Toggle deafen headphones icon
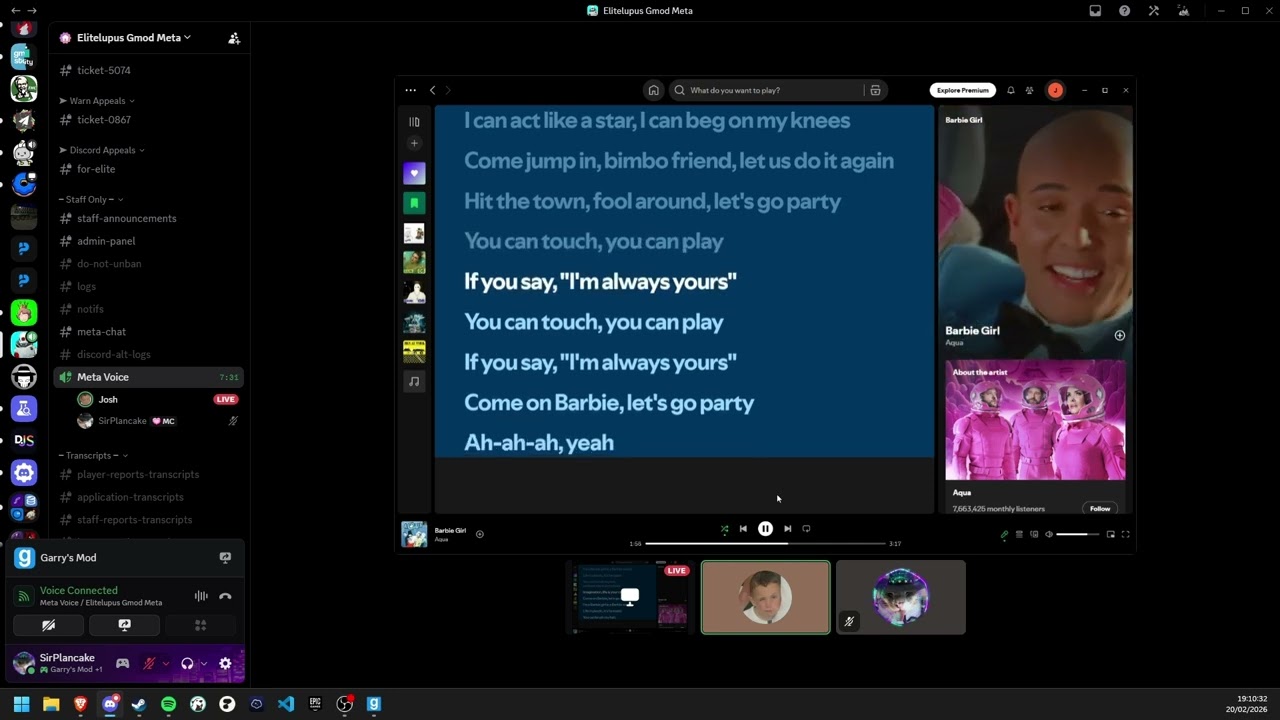1280x720 pixels. coord(187,663)
